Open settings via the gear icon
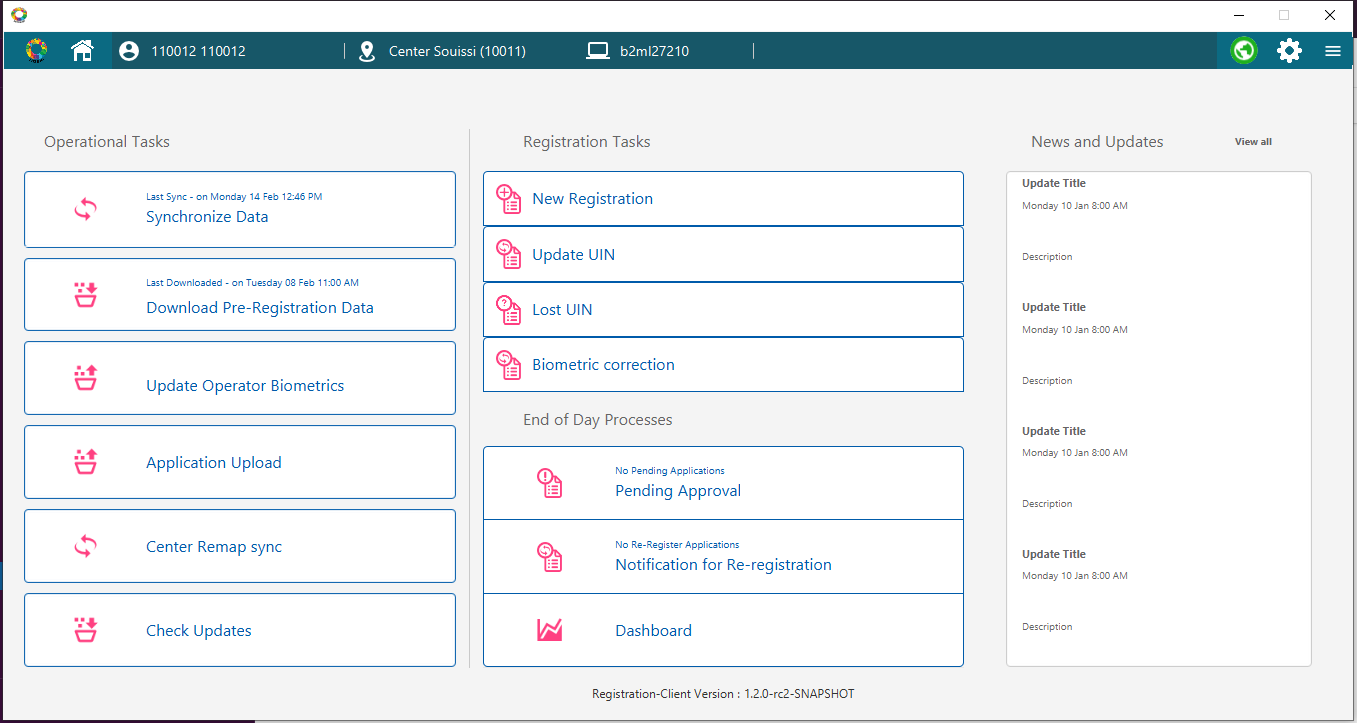The image size is (1357, 723). coord(1289,51)
